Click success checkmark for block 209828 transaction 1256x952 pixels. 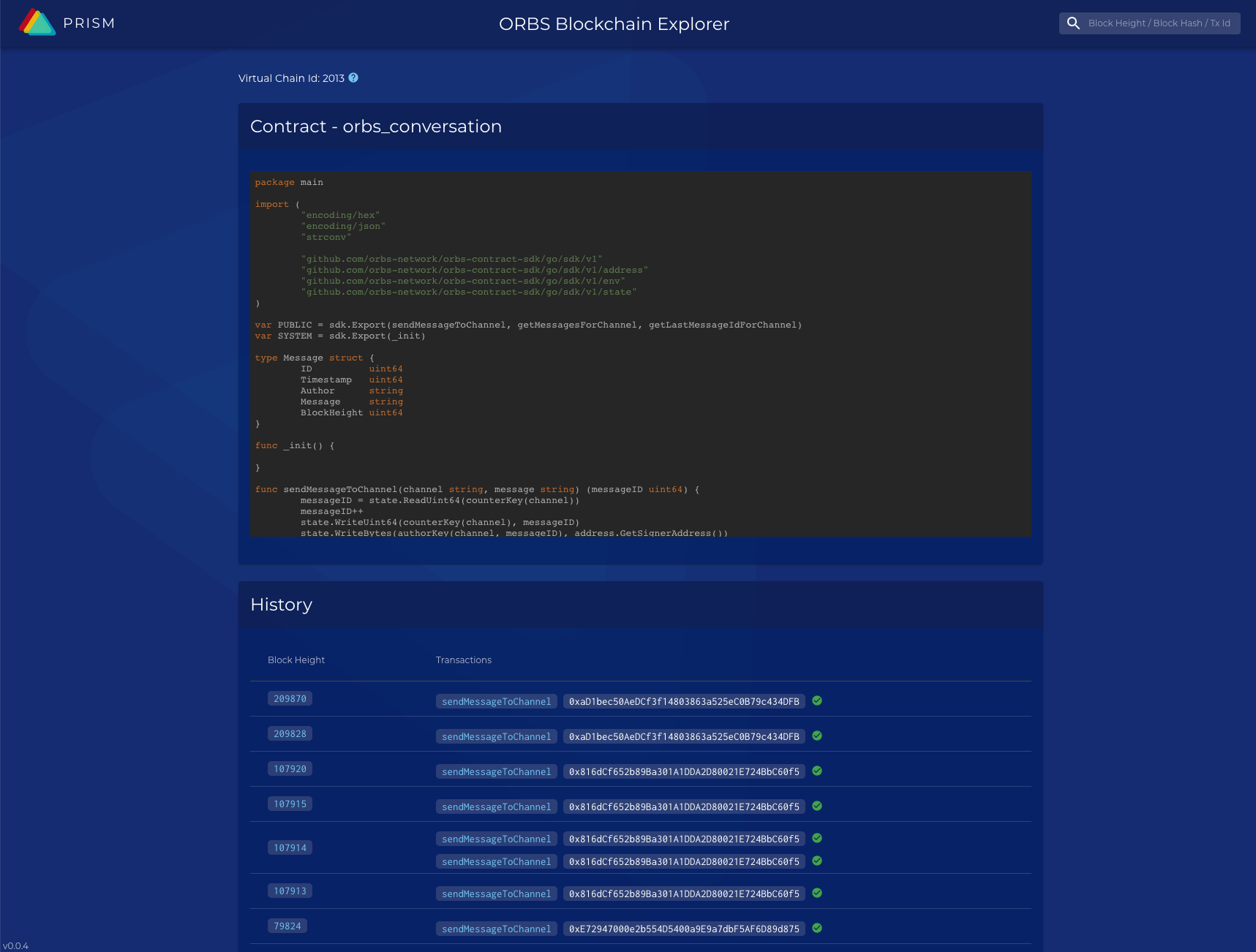(x=817, y=736)
